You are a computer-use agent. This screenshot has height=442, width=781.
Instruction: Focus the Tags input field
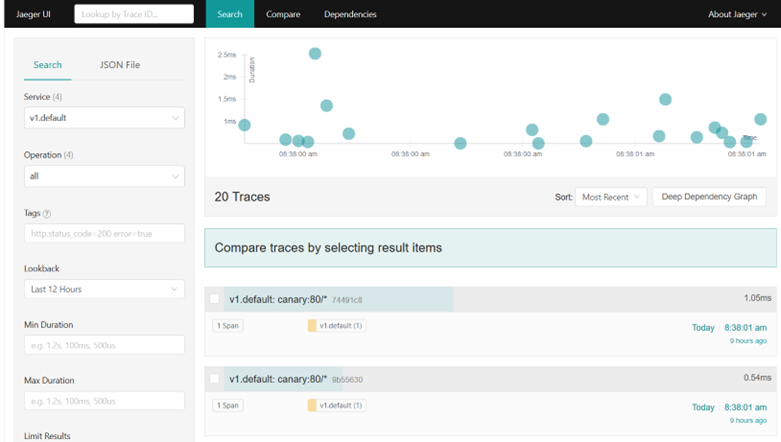pos(104,234)
